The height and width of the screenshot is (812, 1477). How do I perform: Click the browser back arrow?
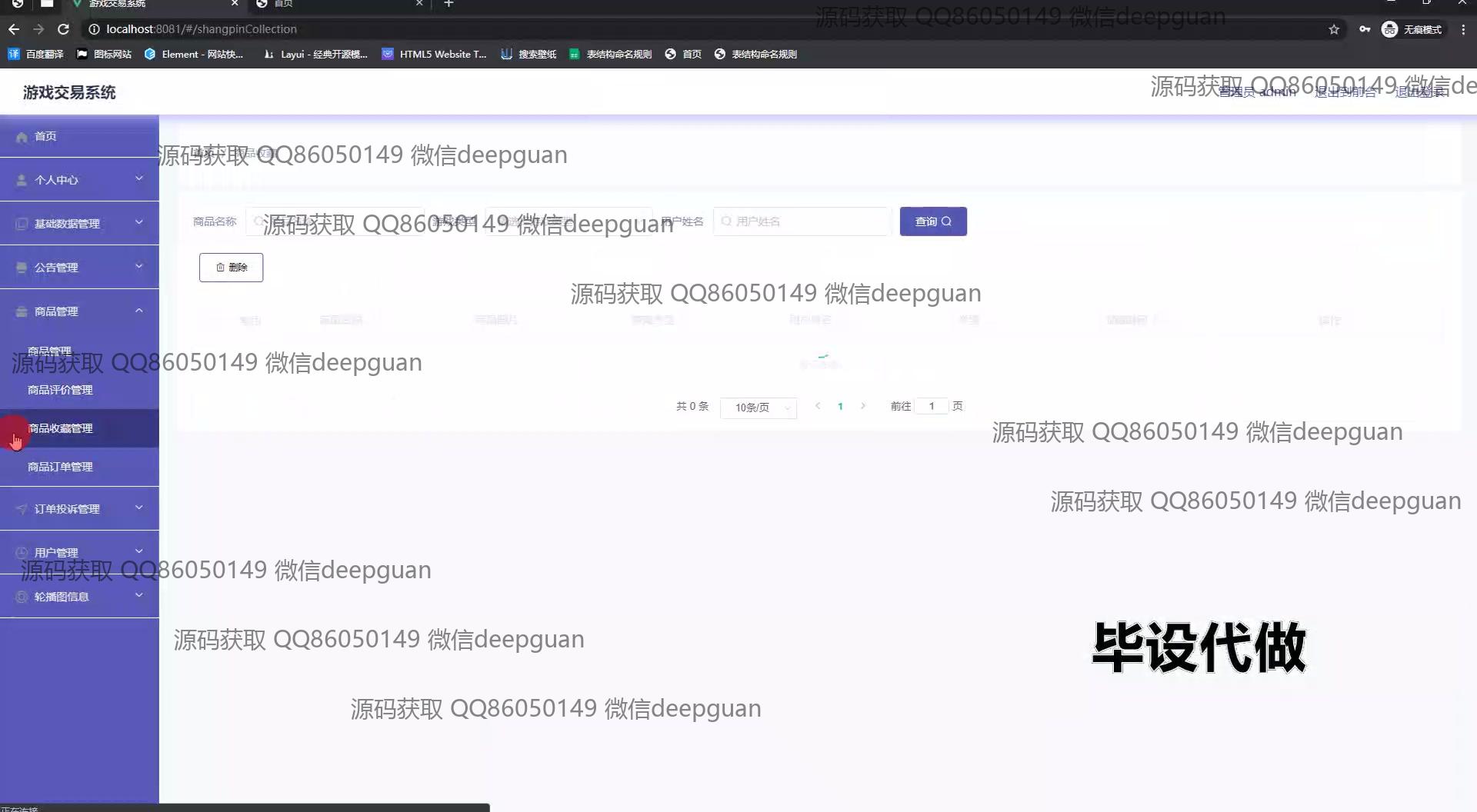pyautogui.click(x=14, y=29)
